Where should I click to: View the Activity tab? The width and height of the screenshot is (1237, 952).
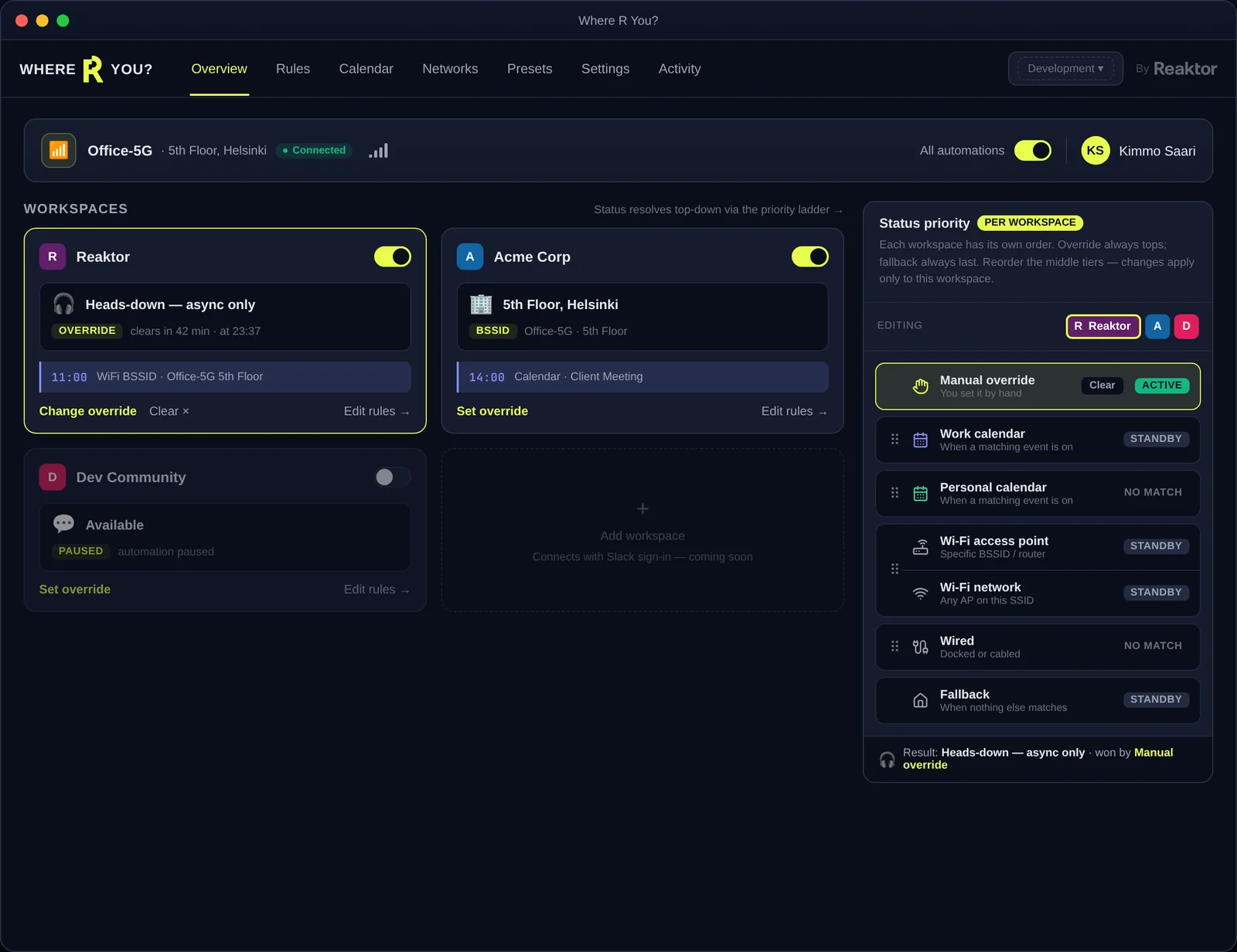(x=680, y=69)
